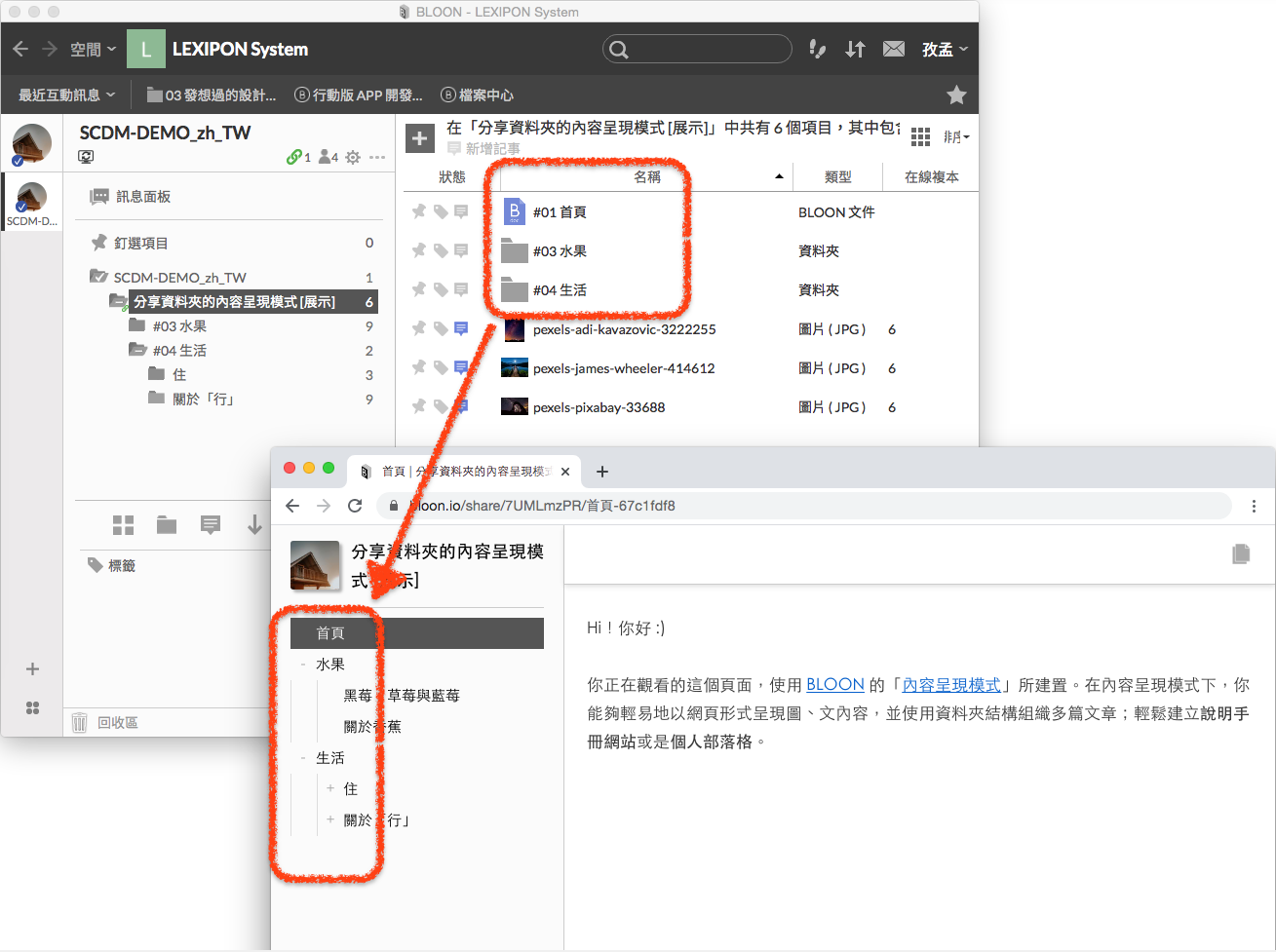Click the green L LEXIPON System logo

(x=146, y=49)
